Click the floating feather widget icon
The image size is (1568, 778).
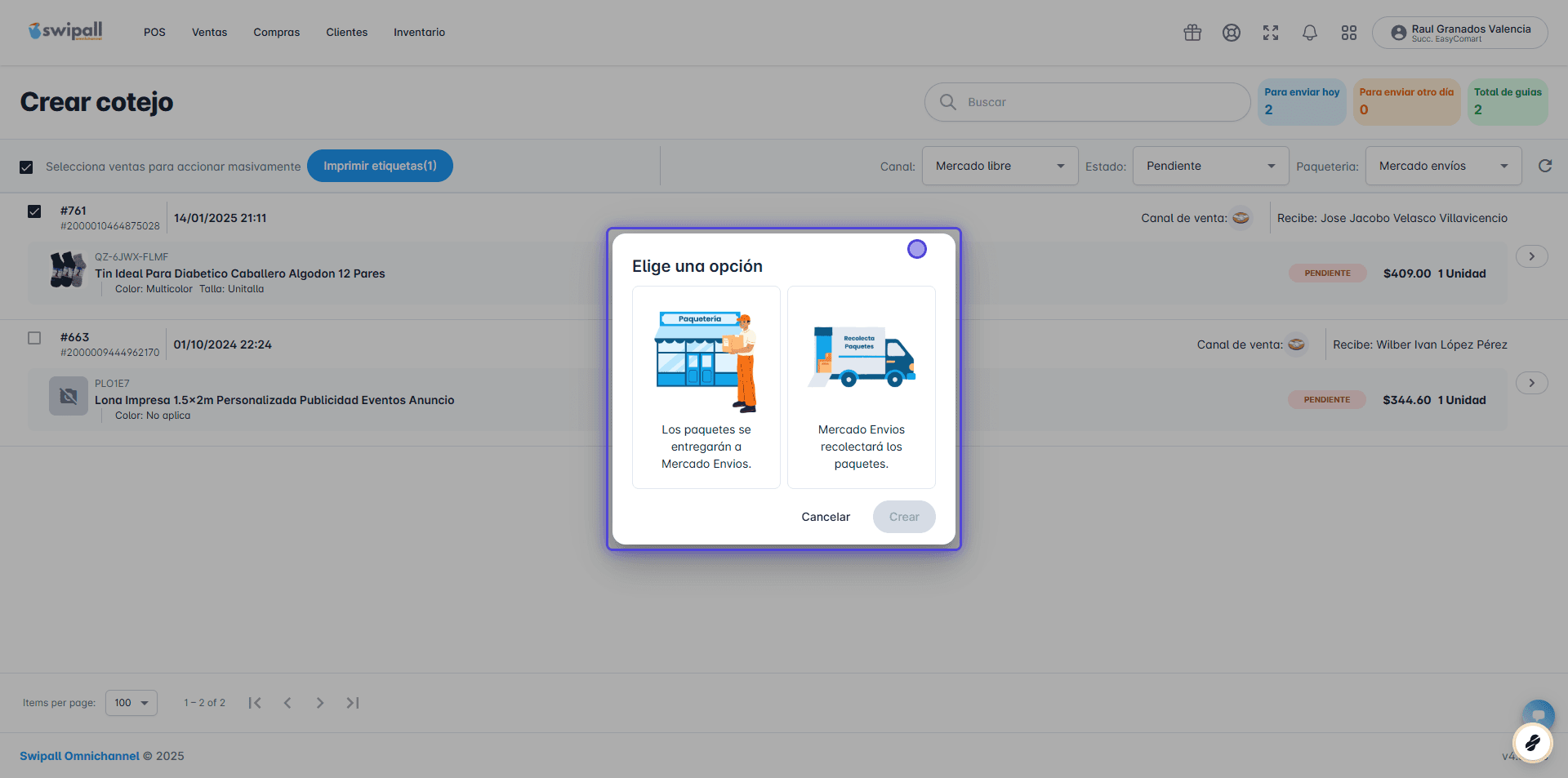[x=1532, y=743]
